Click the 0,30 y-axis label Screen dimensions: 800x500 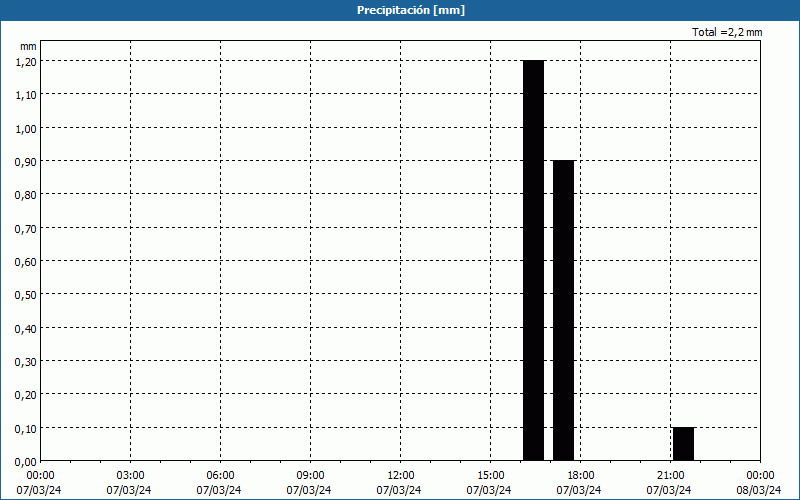tap(26, 362)
